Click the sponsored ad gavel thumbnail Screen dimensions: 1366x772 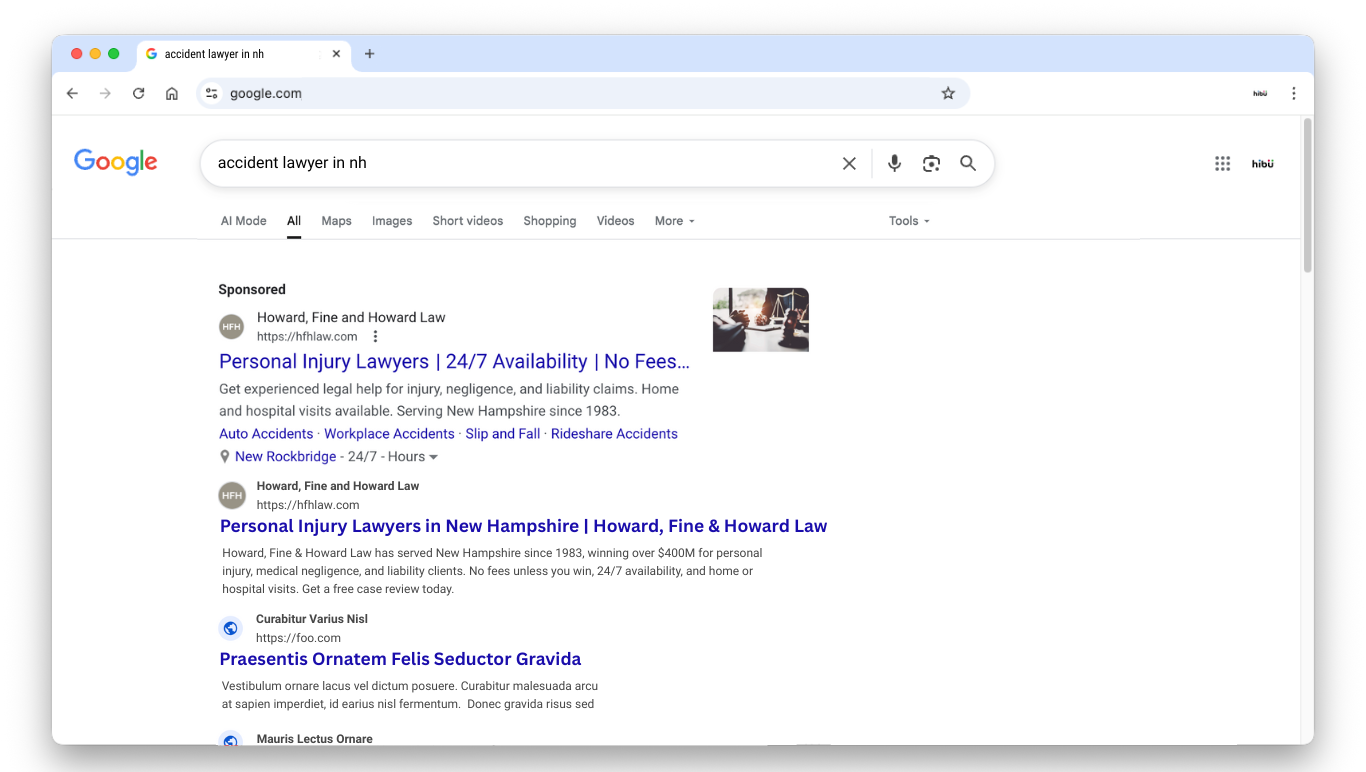coord(760,320)
